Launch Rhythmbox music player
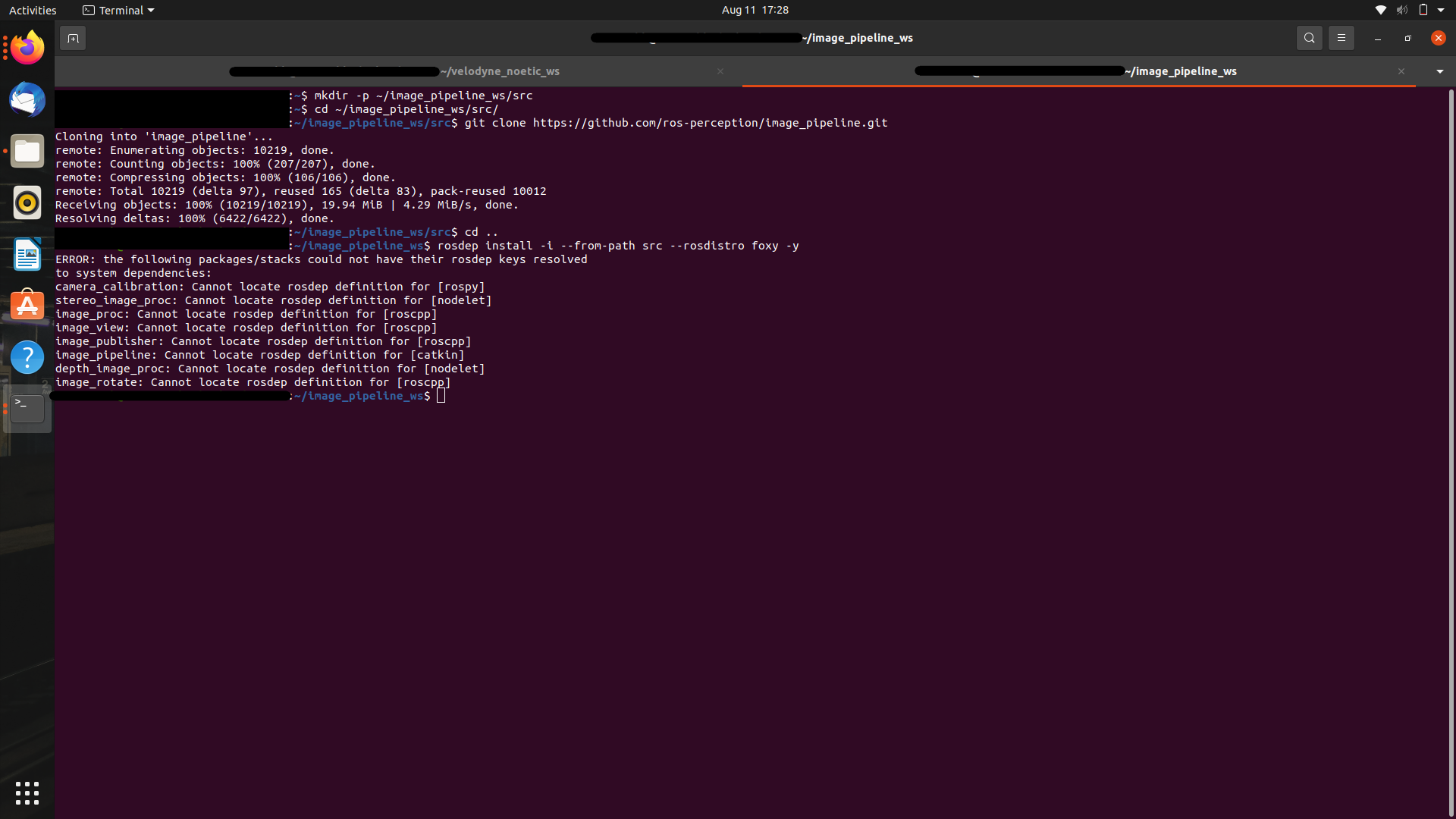Viewport: 1456px width, 819px height. point(27,202)
